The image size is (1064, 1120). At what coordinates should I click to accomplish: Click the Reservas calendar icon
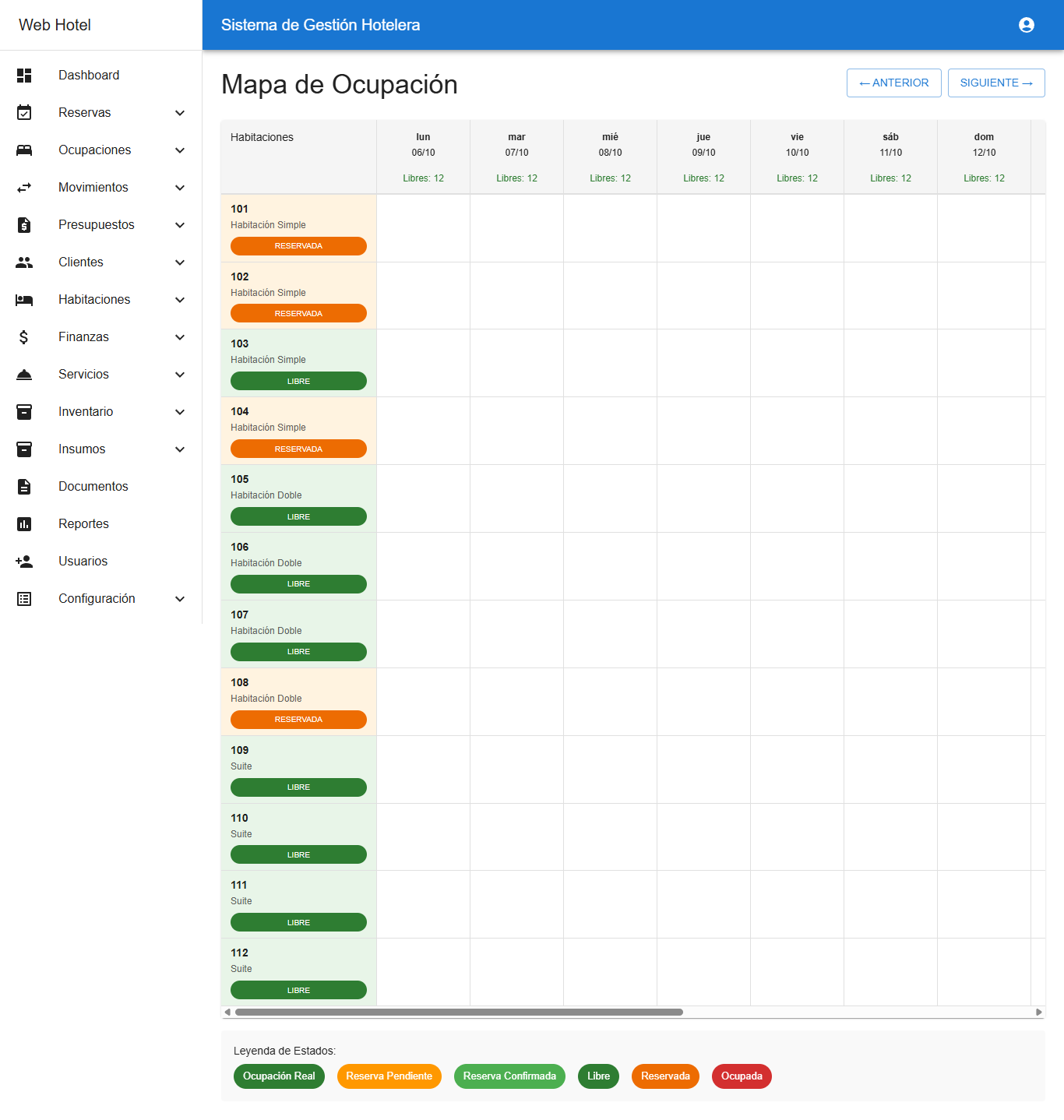click(x=24, y=113)
